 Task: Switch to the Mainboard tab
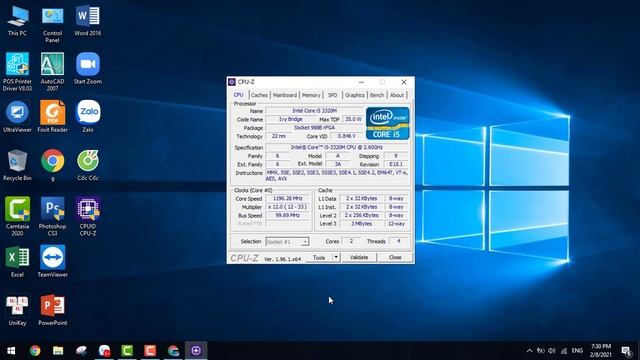click(285, 95)
